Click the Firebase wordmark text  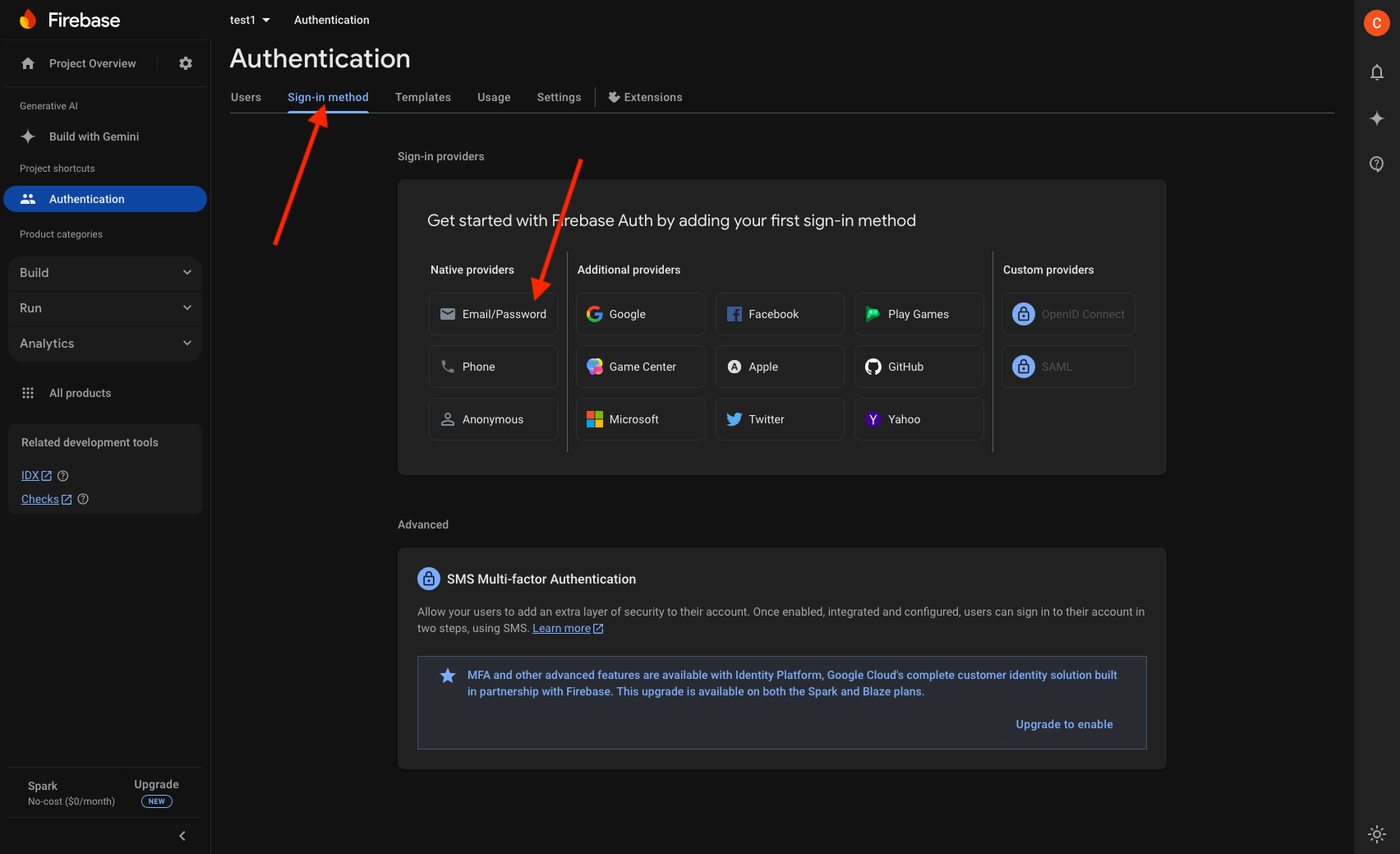[84, 20]
